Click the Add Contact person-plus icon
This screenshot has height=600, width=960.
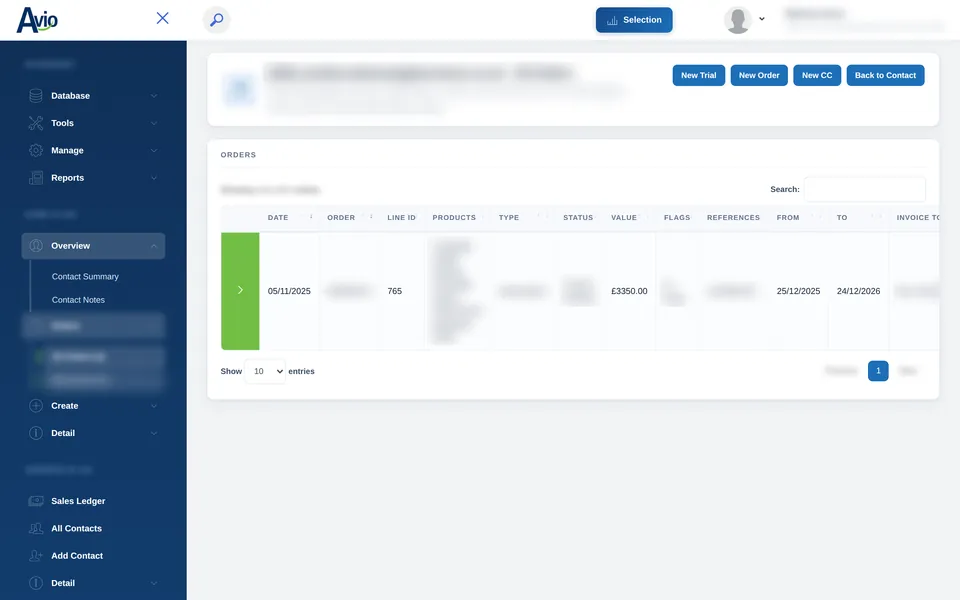tap(36, 556)
